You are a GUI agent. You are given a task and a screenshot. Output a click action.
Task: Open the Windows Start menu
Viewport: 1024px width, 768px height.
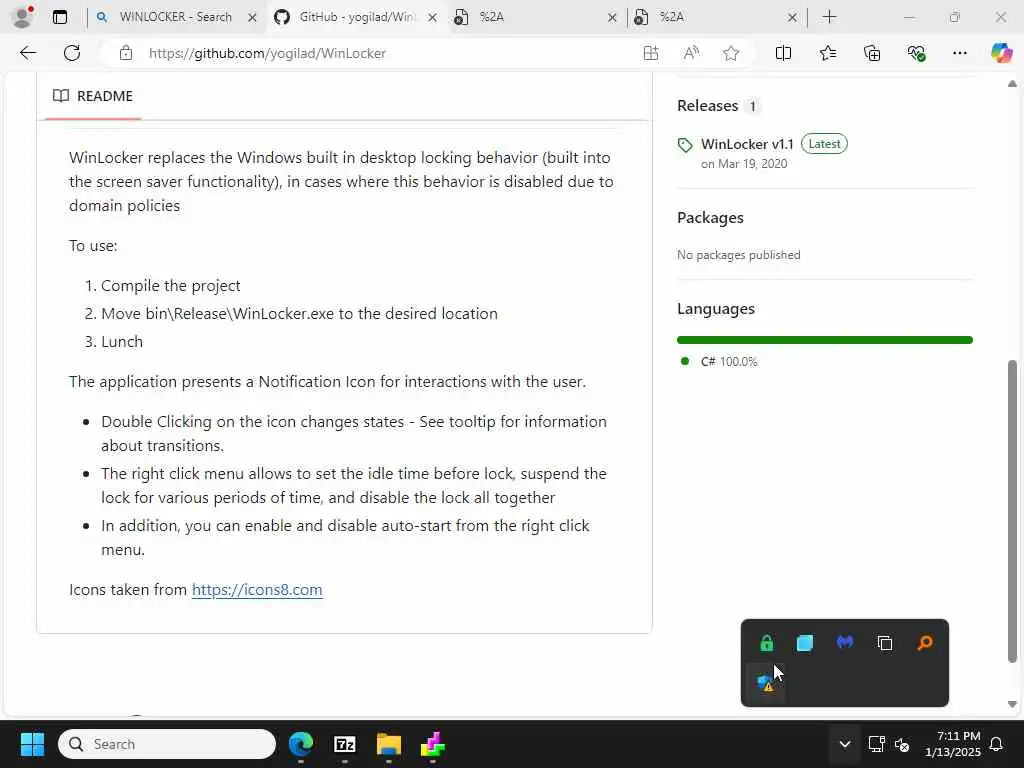[32, 744]
